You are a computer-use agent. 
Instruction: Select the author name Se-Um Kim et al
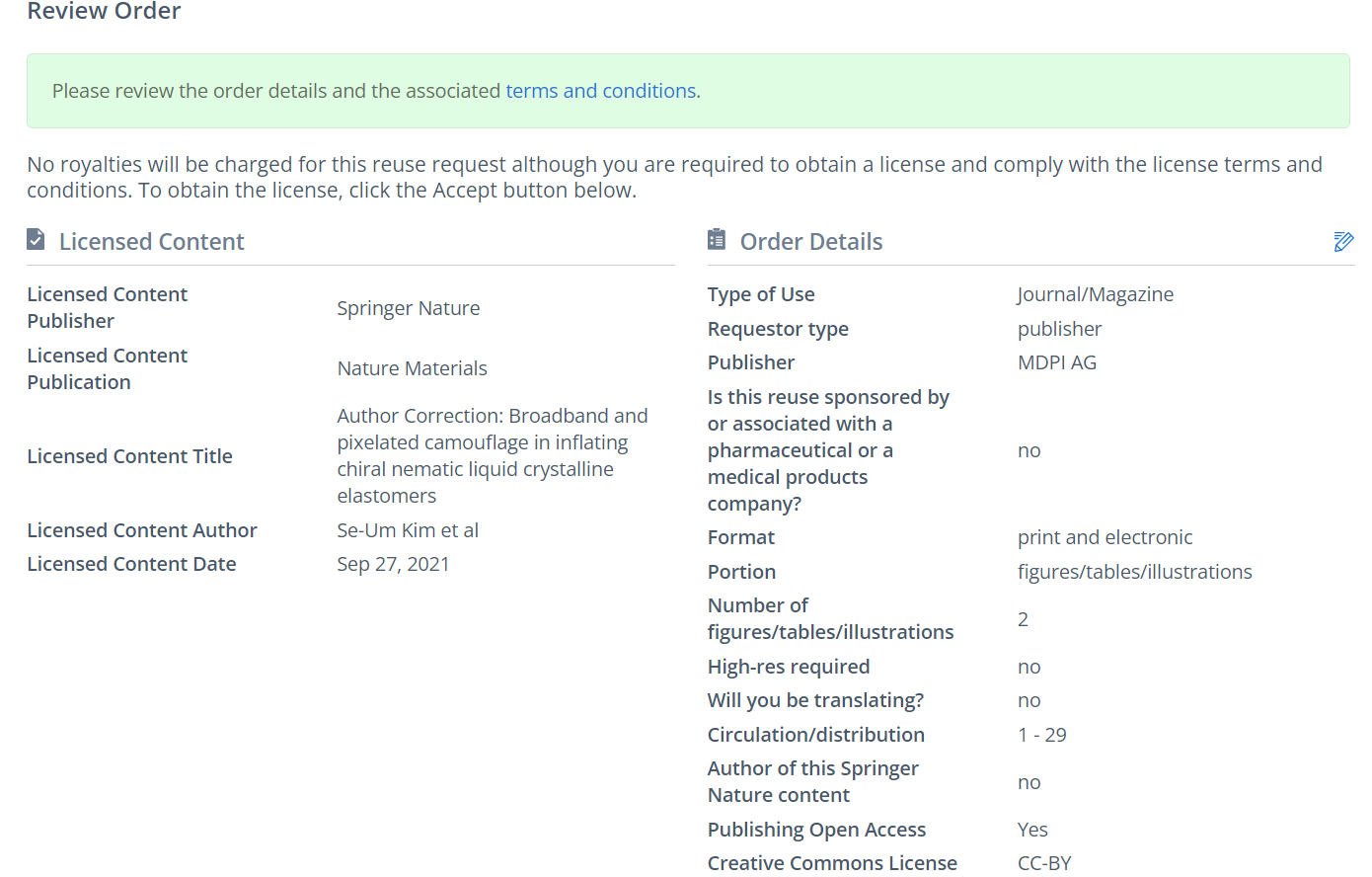[x=407, y=530]
